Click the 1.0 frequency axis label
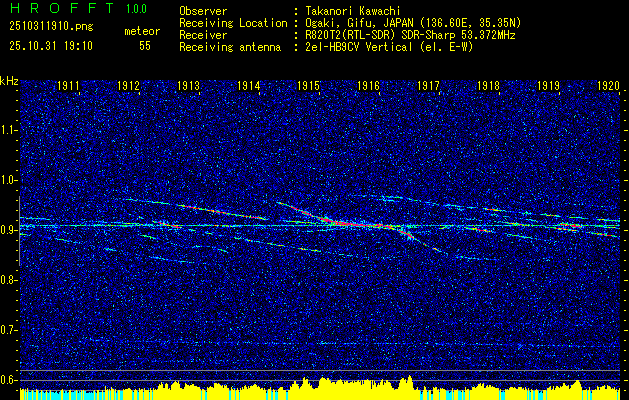 (x=7, y=180)
